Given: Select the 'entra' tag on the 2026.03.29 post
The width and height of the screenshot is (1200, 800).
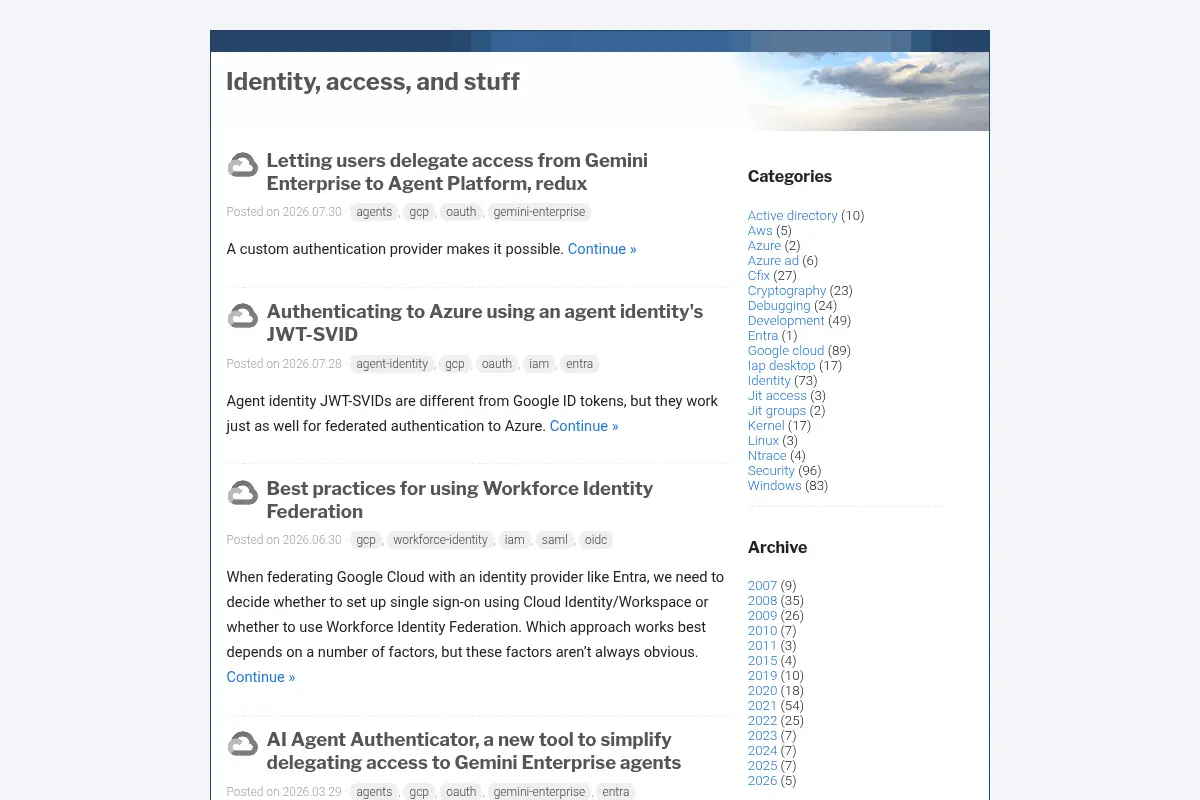Looking at the screenshot, I should (x=616, y=792).
